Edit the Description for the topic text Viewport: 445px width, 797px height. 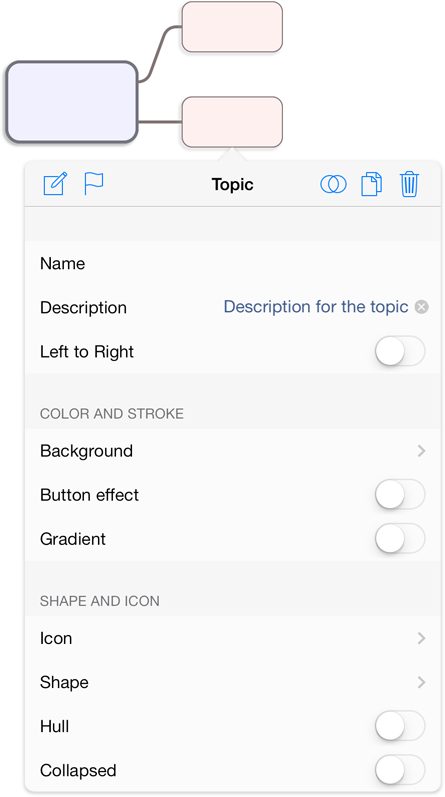click(316, 307)
